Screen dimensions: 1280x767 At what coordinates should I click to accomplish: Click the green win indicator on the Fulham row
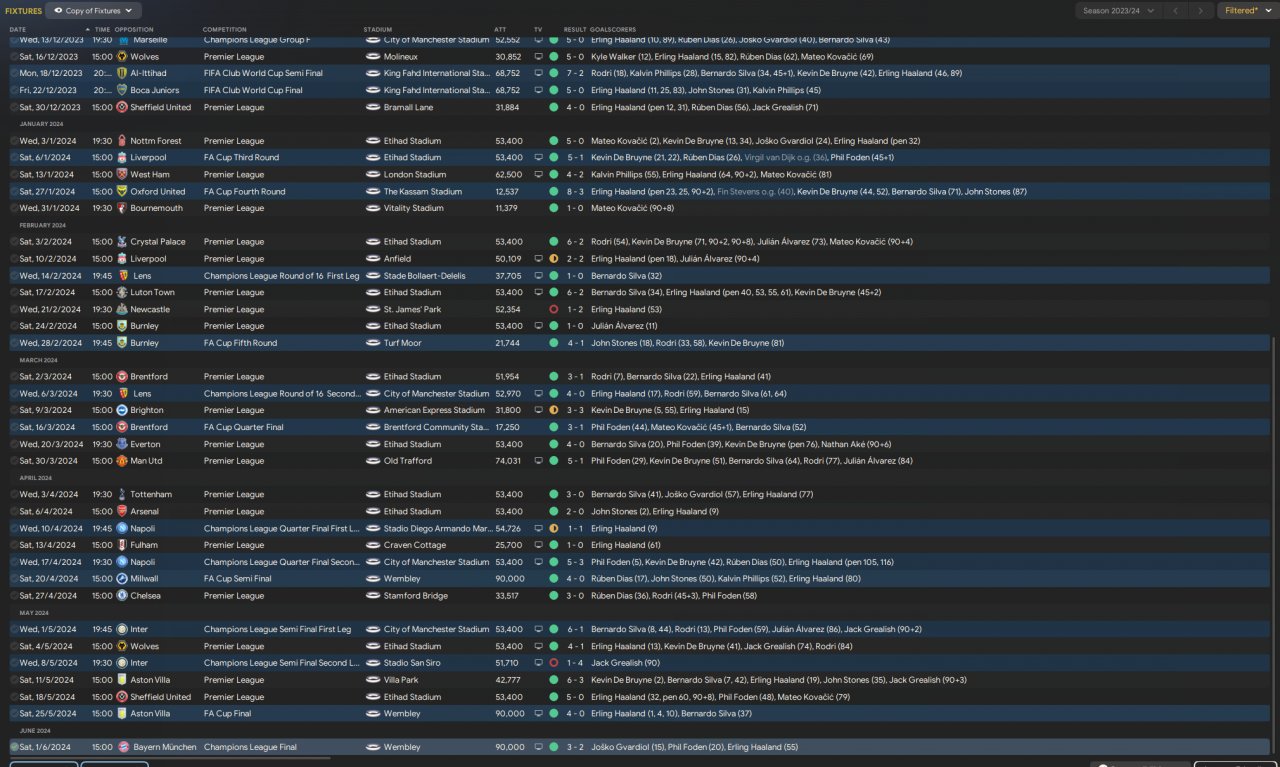(x=553, y=545)
